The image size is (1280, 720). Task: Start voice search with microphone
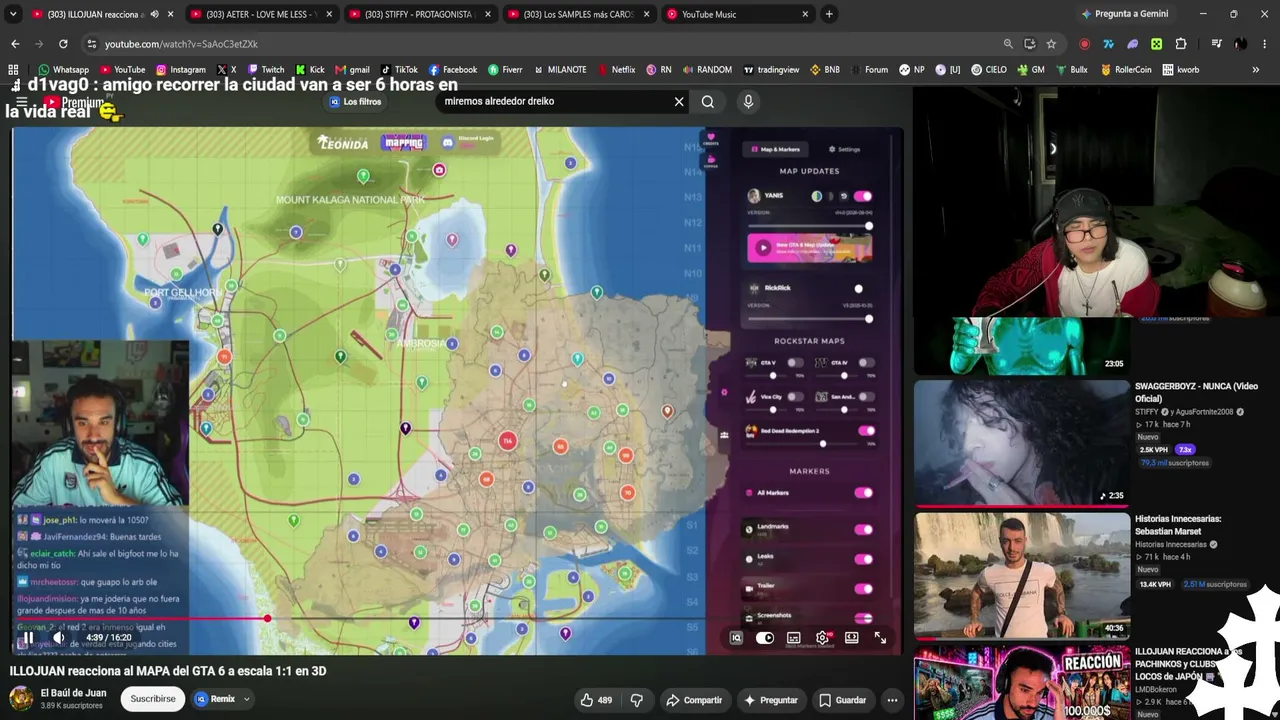point(748,101)
